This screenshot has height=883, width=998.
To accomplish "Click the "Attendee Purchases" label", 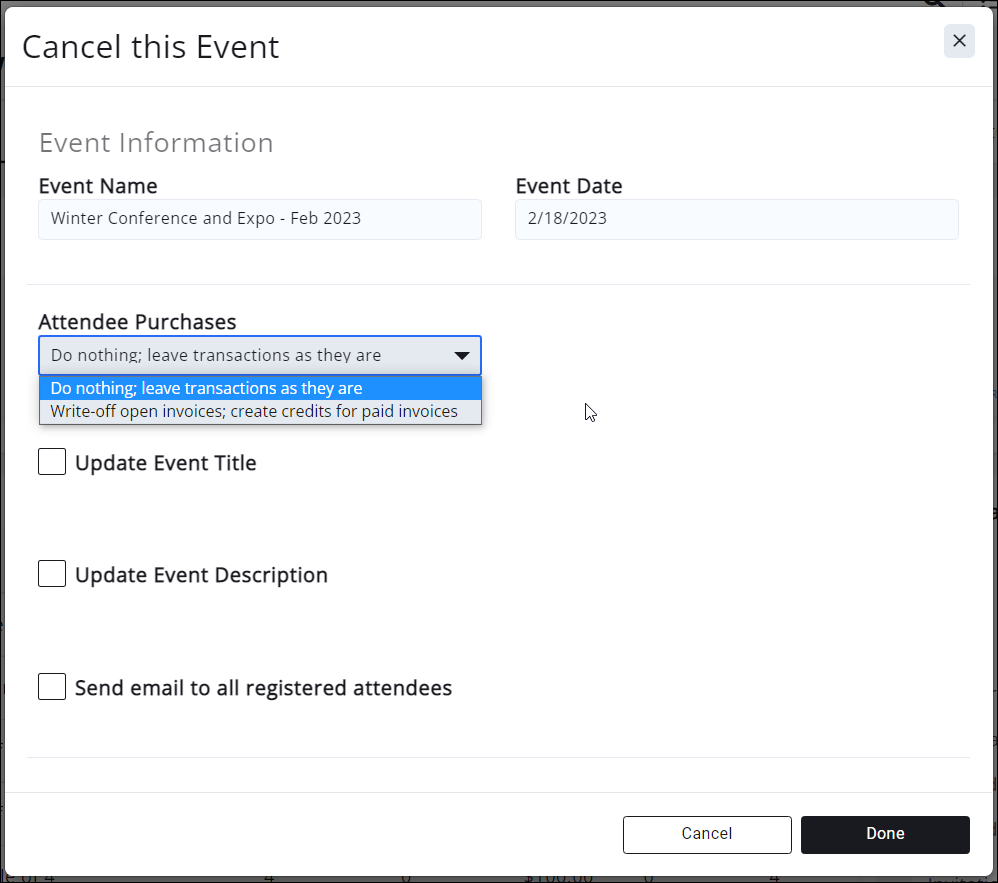I will tap(137, 322).
